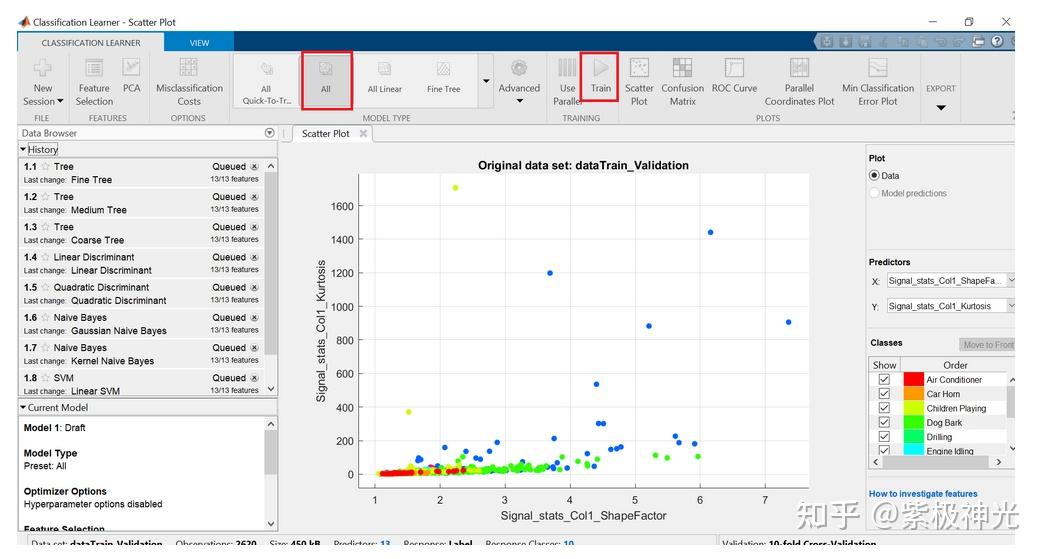
Task: Uncheck Show for Car Horn class
Action: [884, 394]
